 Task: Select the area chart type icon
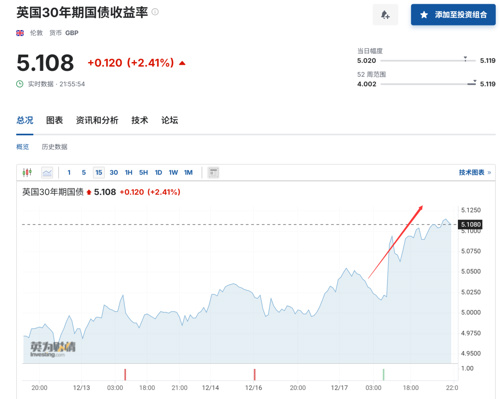[x=47, y=172]
